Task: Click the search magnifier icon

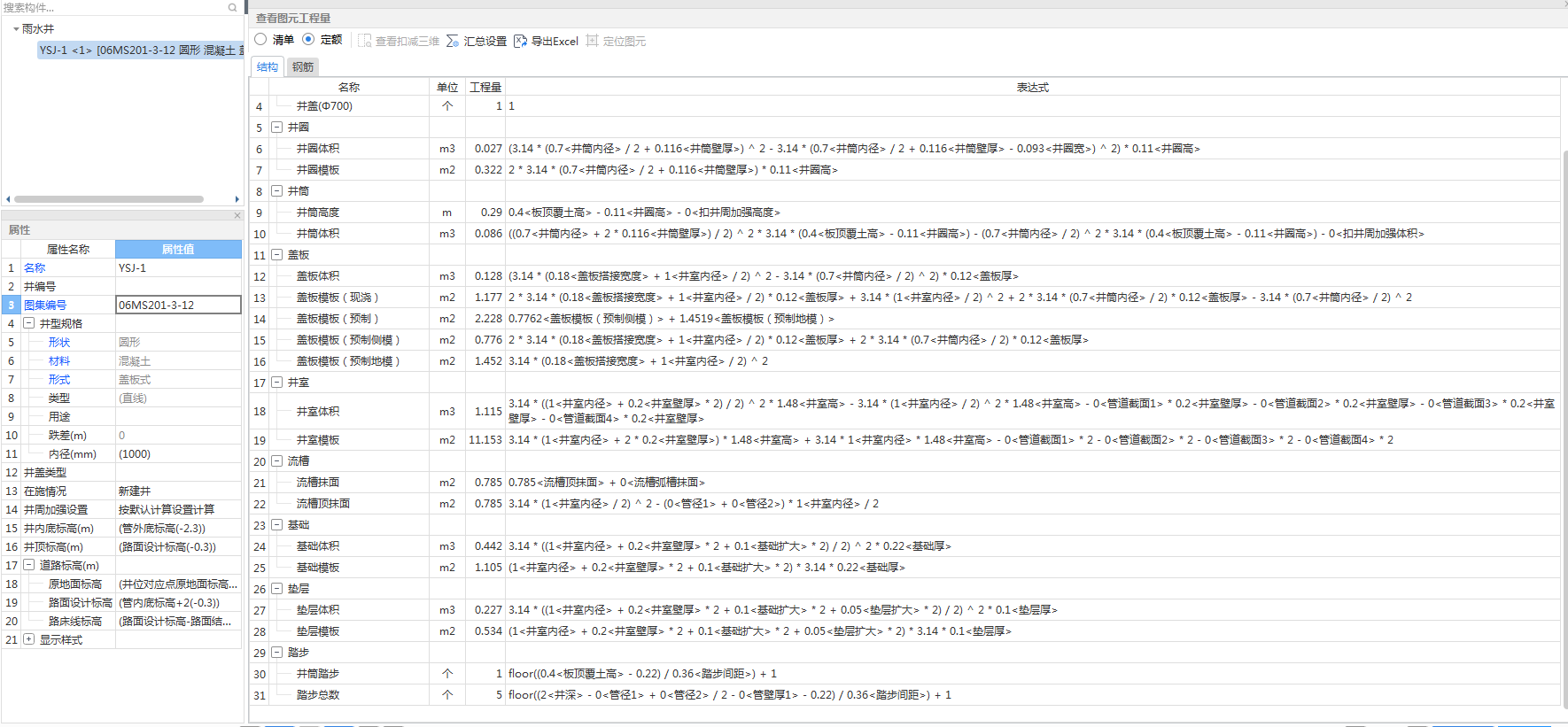Action: tap(233, 8)
